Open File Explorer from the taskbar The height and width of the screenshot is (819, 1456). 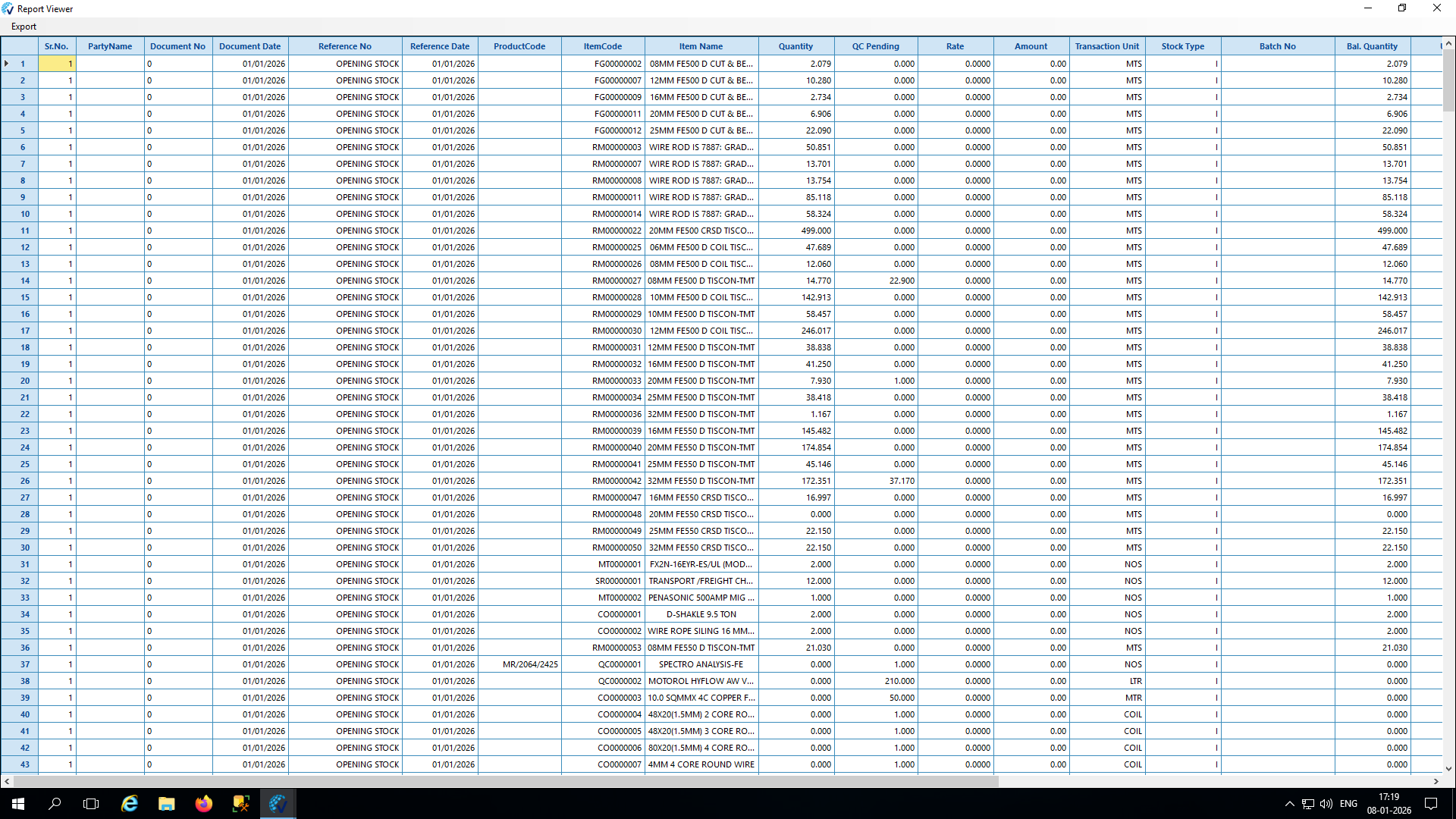click(x=167, y=804)
